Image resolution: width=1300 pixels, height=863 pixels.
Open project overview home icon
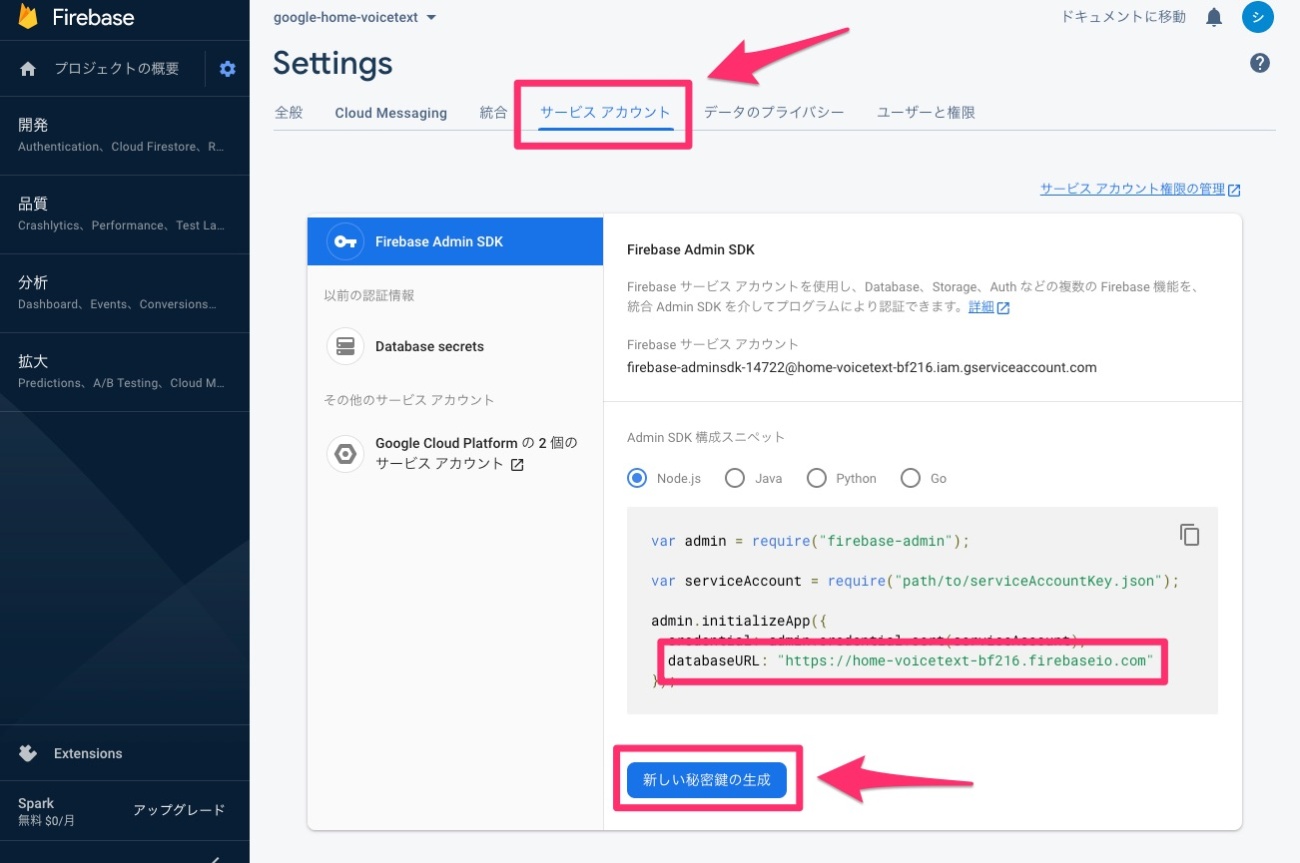click(x=28, y=69)
